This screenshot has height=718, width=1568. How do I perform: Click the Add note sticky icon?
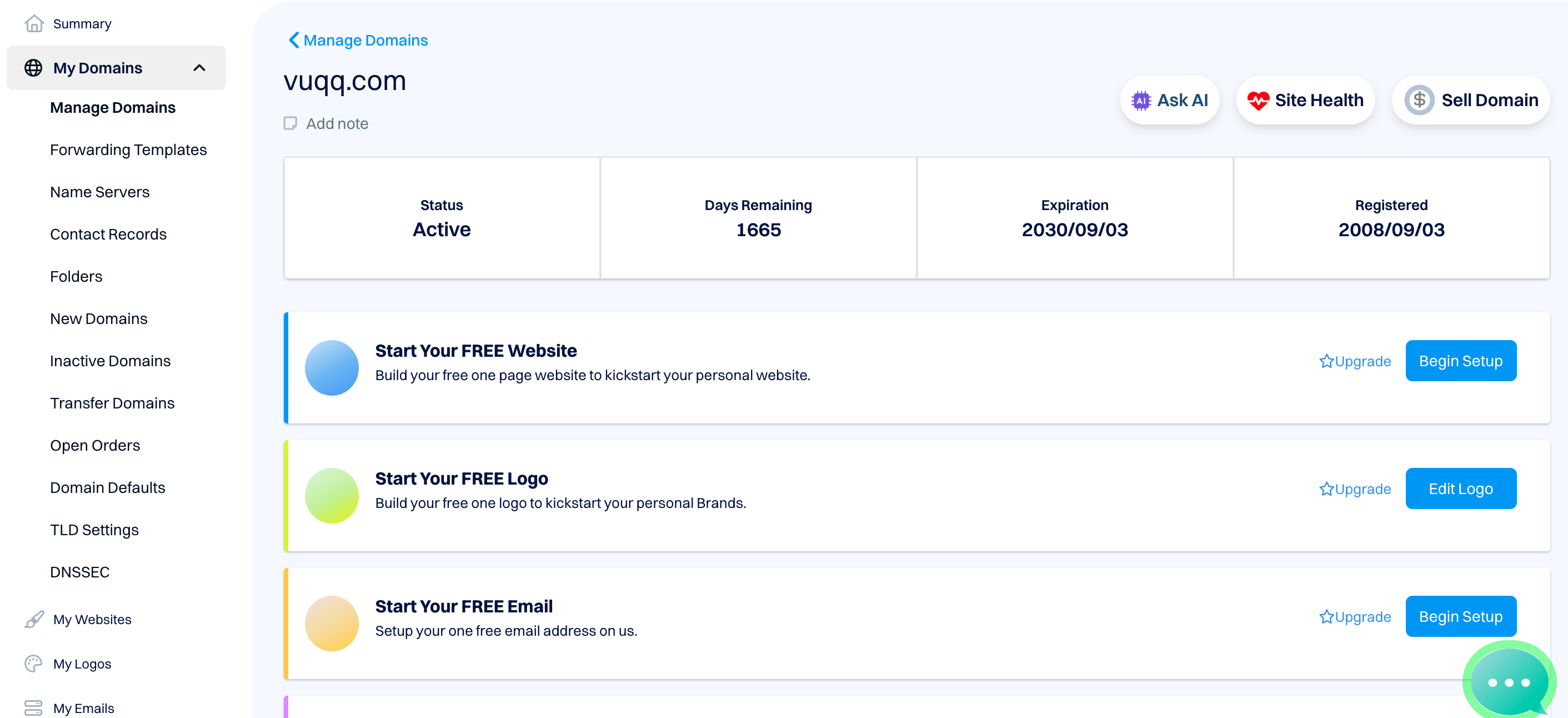click(290, 123)
